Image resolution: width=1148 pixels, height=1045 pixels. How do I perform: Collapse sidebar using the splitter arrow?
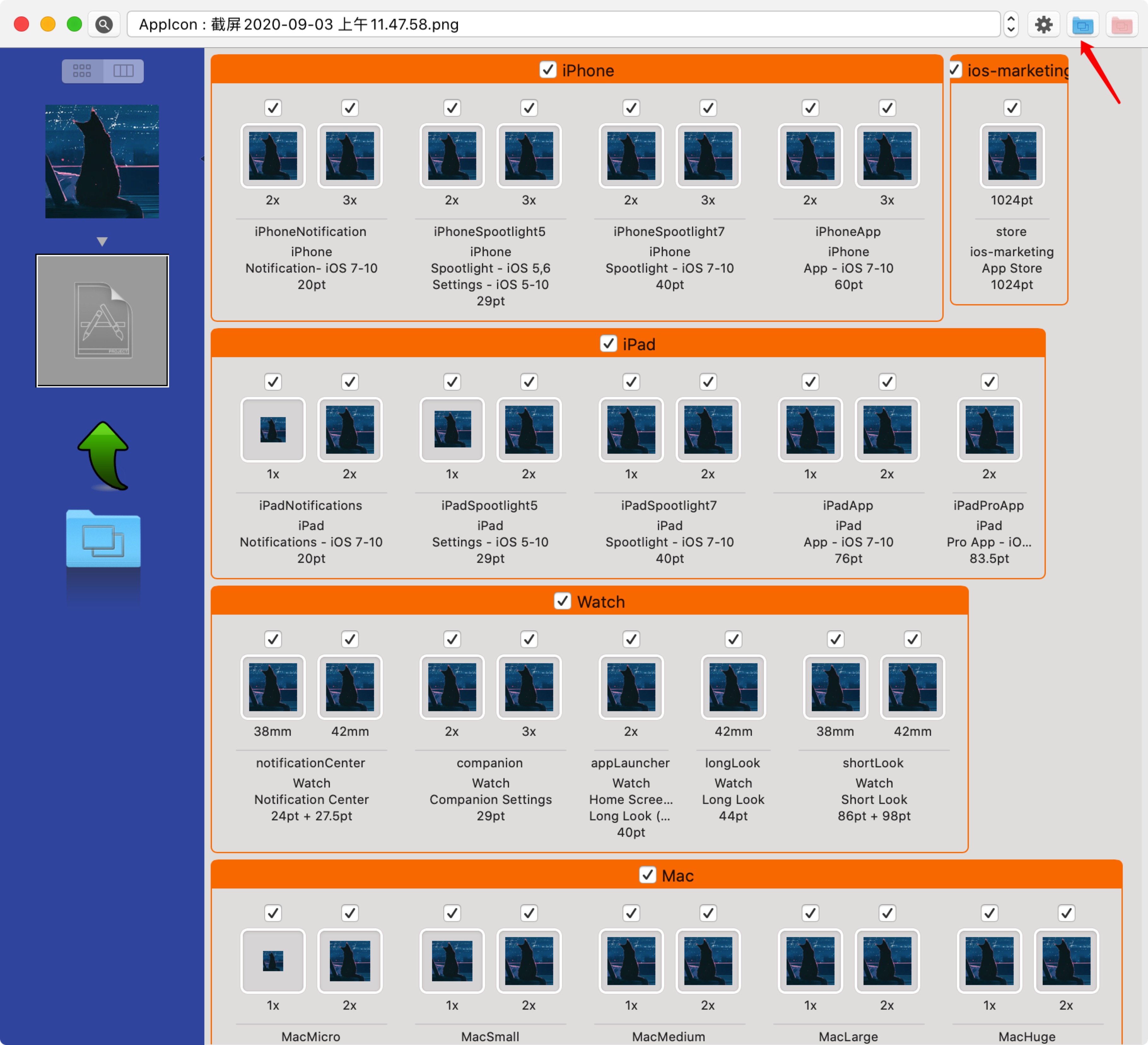pyautogui.click(x=203, y=159)
